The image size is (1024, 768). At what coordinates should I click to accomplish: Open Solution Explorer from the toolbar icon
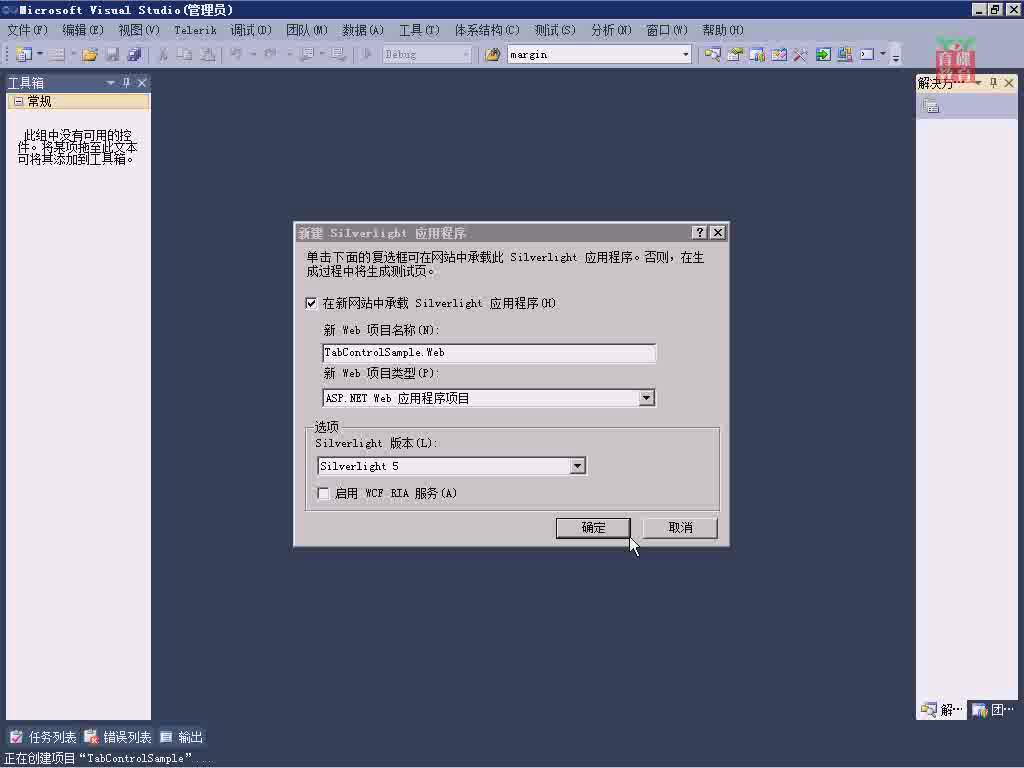coord(712,55)
